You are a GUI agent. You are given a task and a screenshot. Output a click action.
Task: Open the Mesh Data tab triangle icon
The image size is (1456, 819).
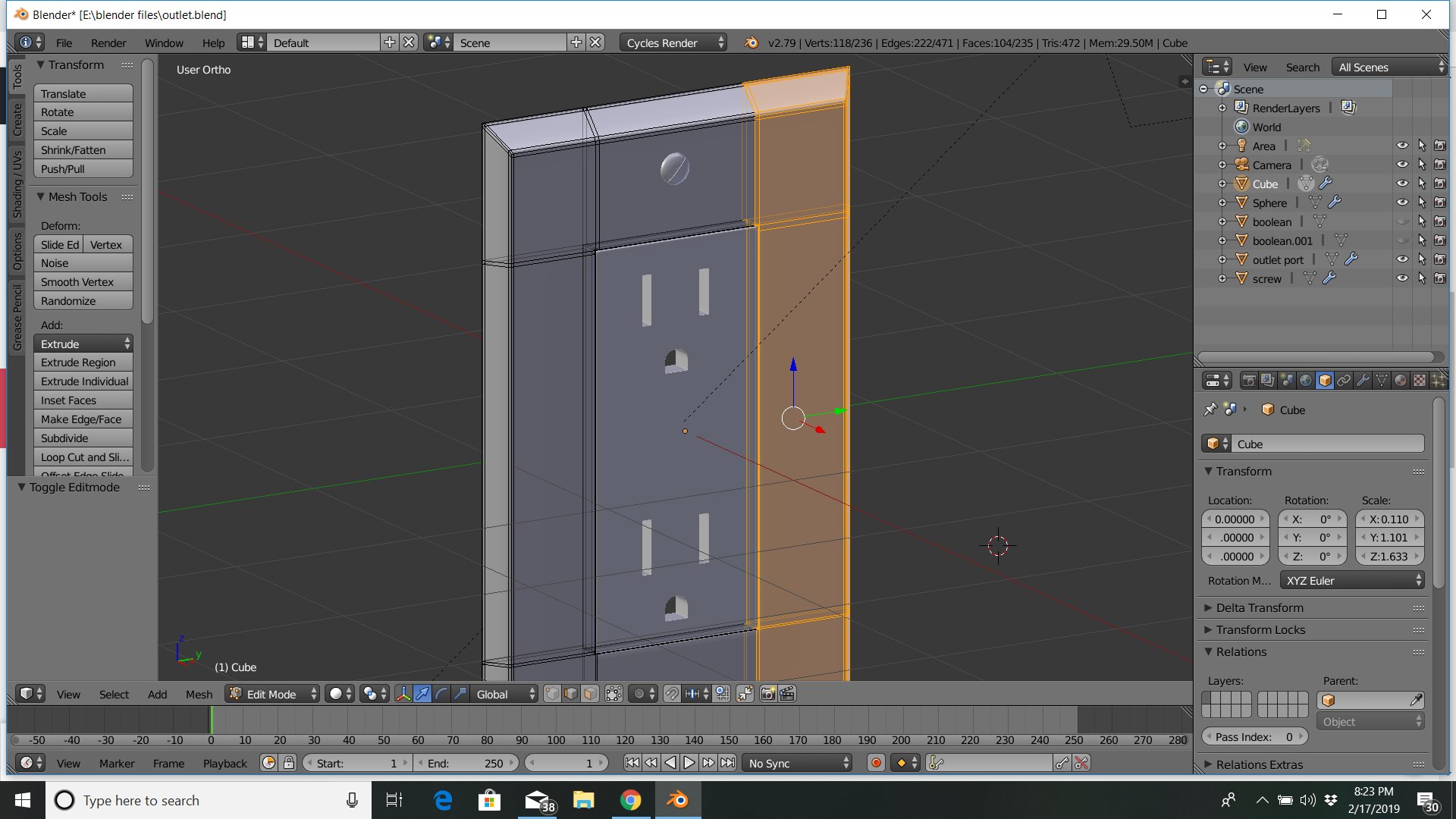click(x=1382, y=380)
